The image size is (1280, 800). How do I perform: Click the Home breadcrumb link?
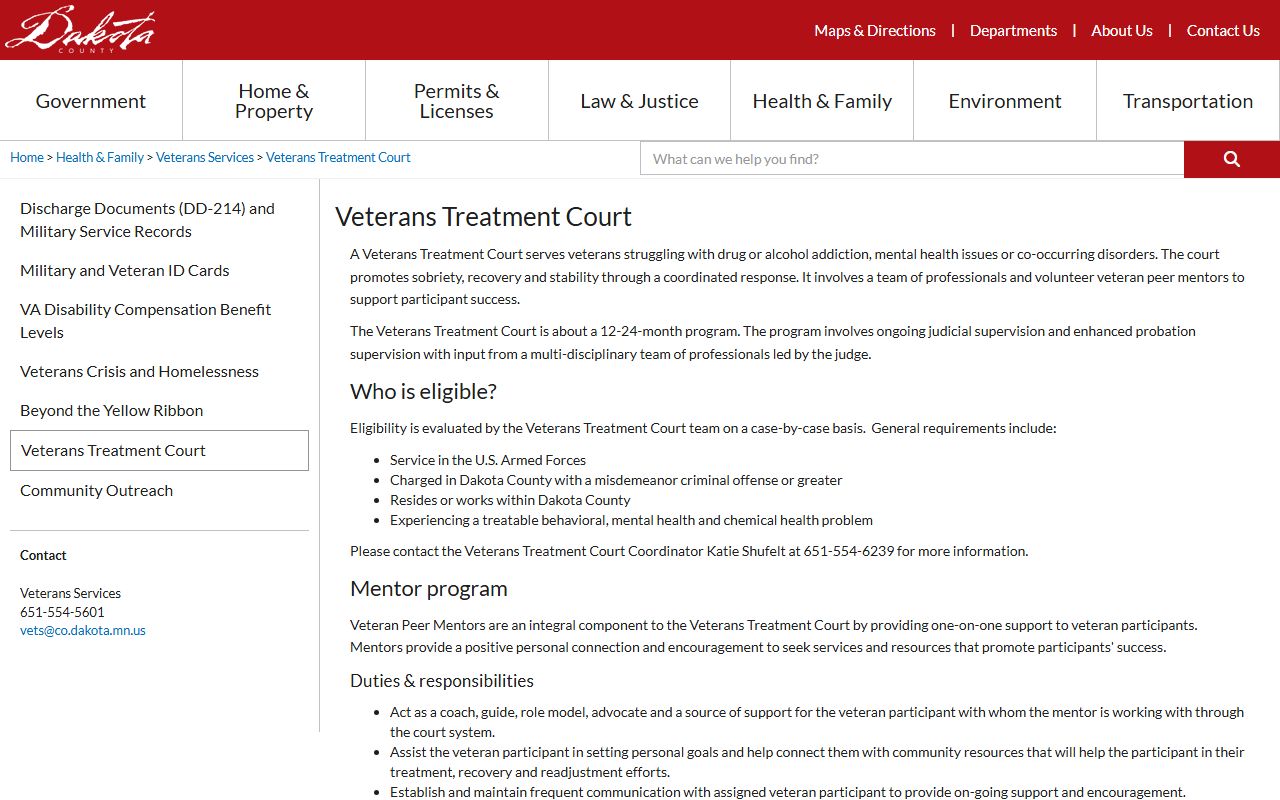(27, 157)
